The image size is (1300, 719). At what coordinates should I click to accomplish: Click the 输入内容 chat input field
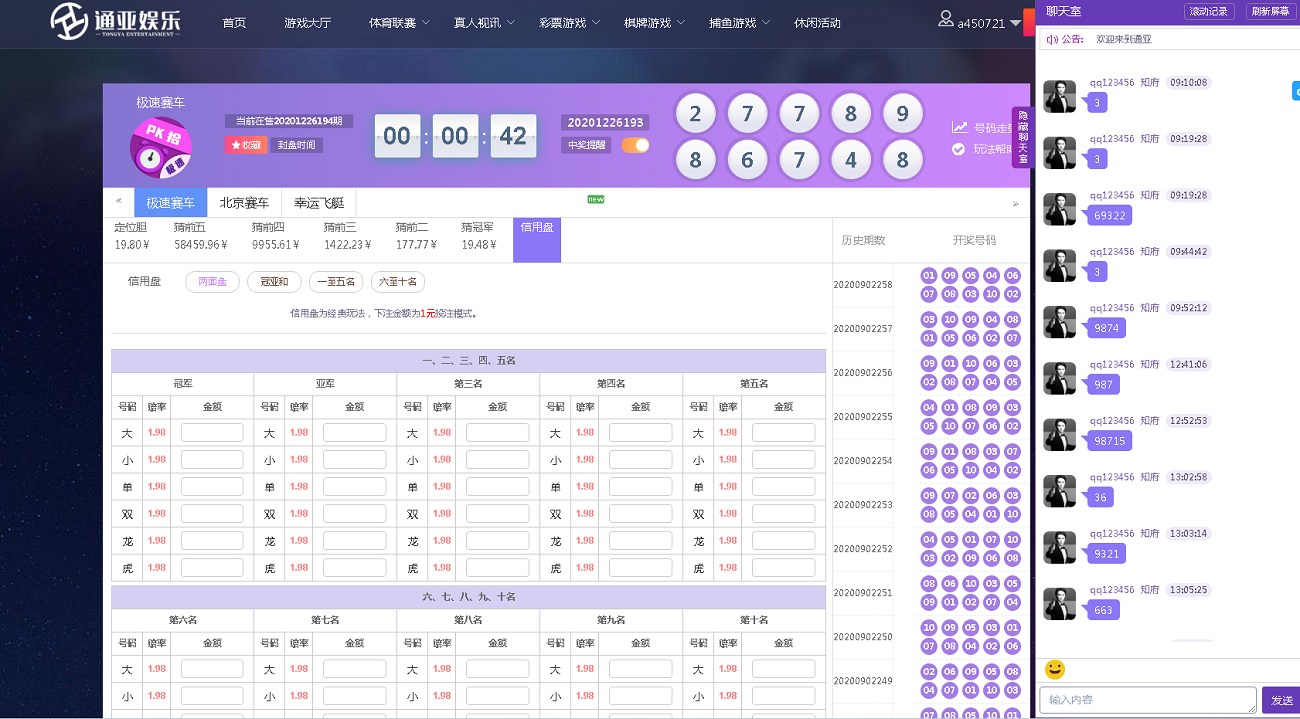pos(1147,700)
